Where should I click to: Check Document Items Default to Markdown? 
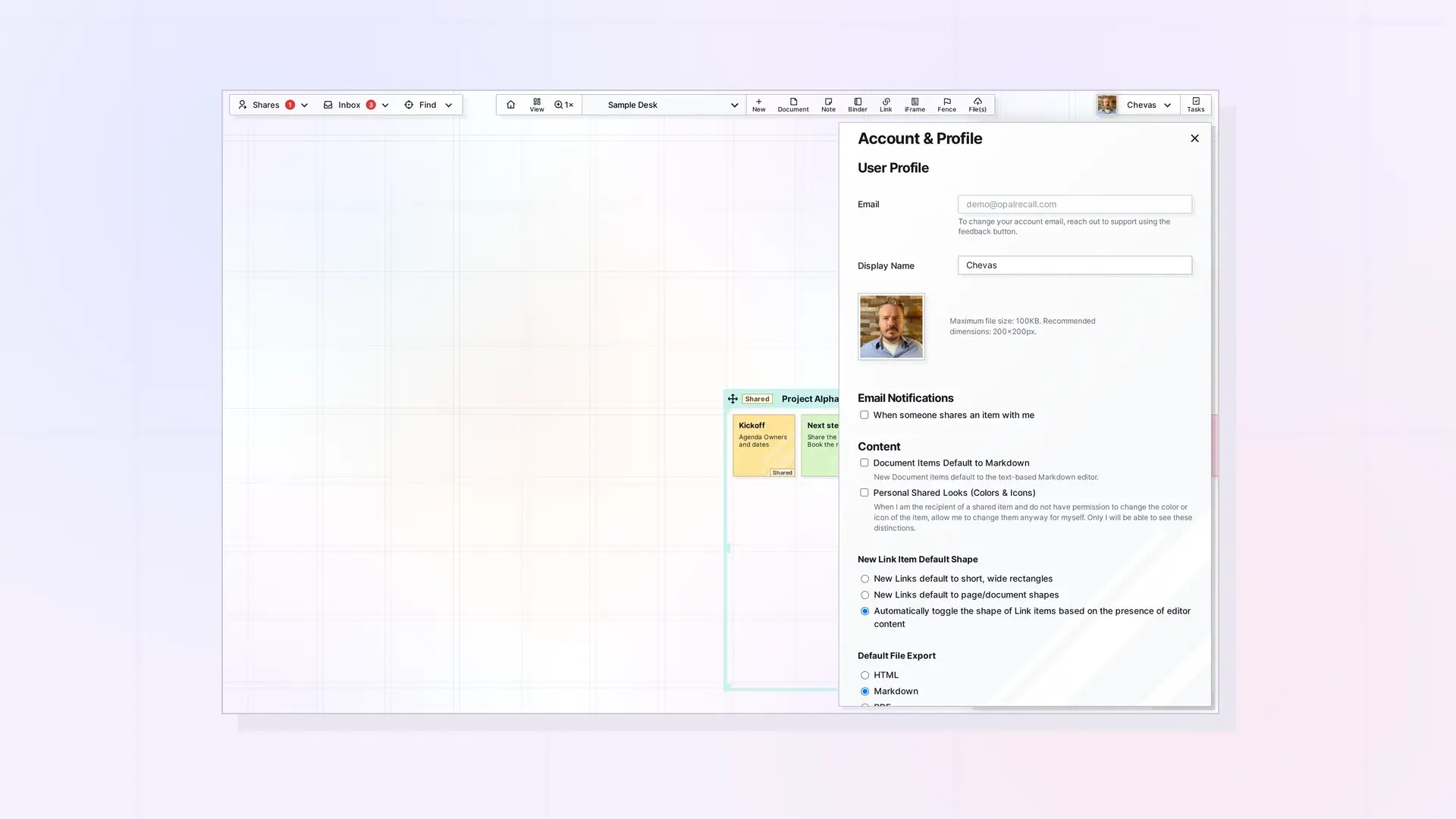pyautogui.click(x=864, y=463)
